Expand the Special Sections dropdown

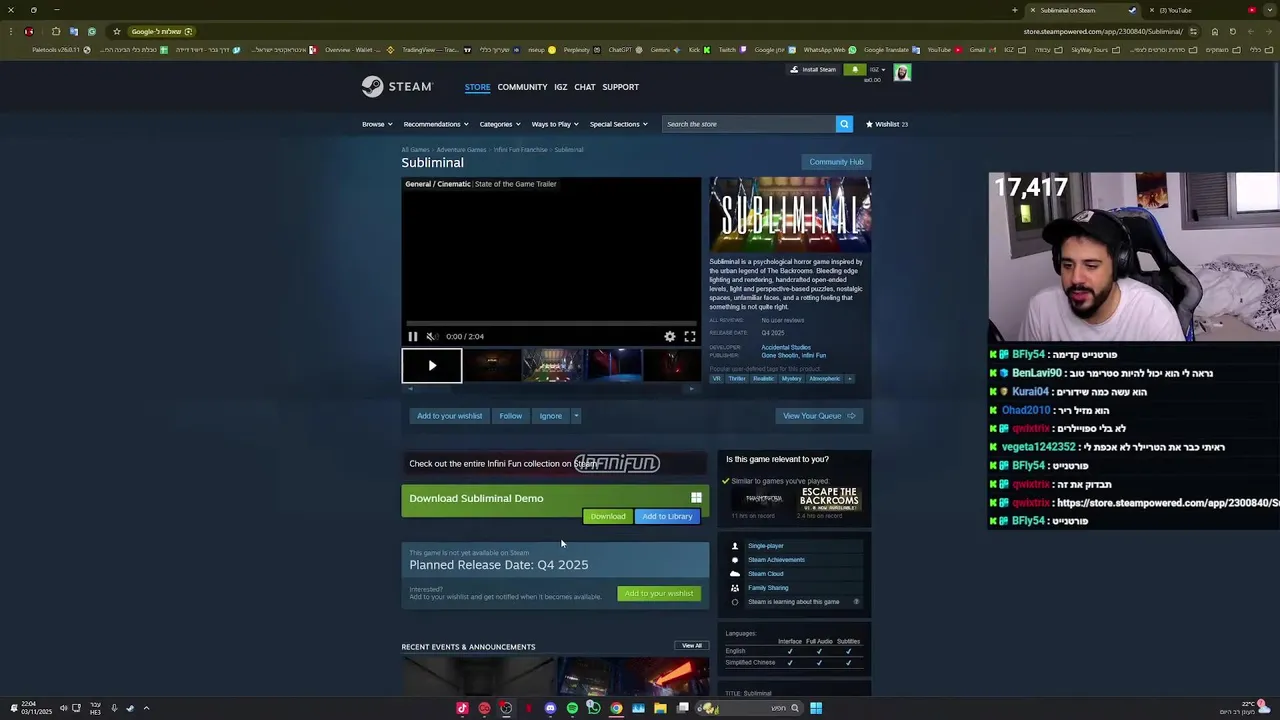tap(618, 124)
